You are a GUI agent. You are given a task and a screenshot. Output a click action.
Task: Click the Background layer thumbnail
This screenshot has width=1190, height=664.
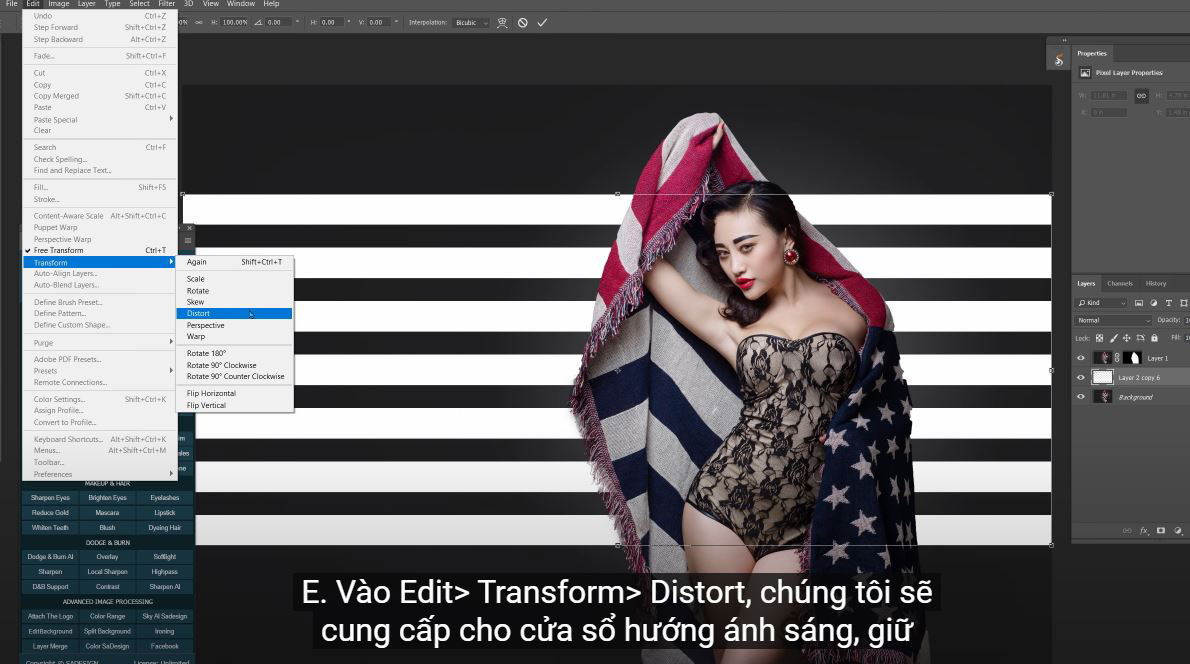(1102, 397)
